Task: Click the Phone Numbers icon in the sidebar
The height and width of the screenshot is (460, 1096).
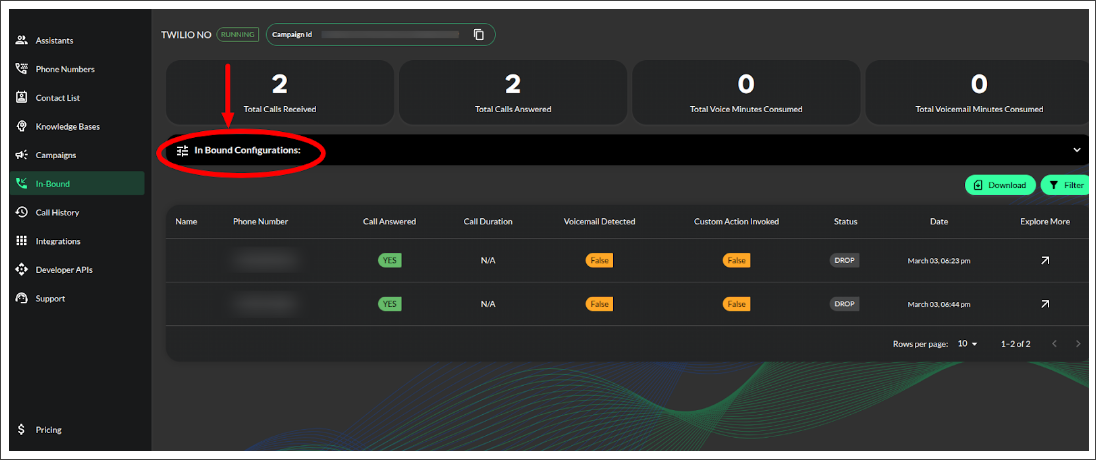Action: (22, 69)
